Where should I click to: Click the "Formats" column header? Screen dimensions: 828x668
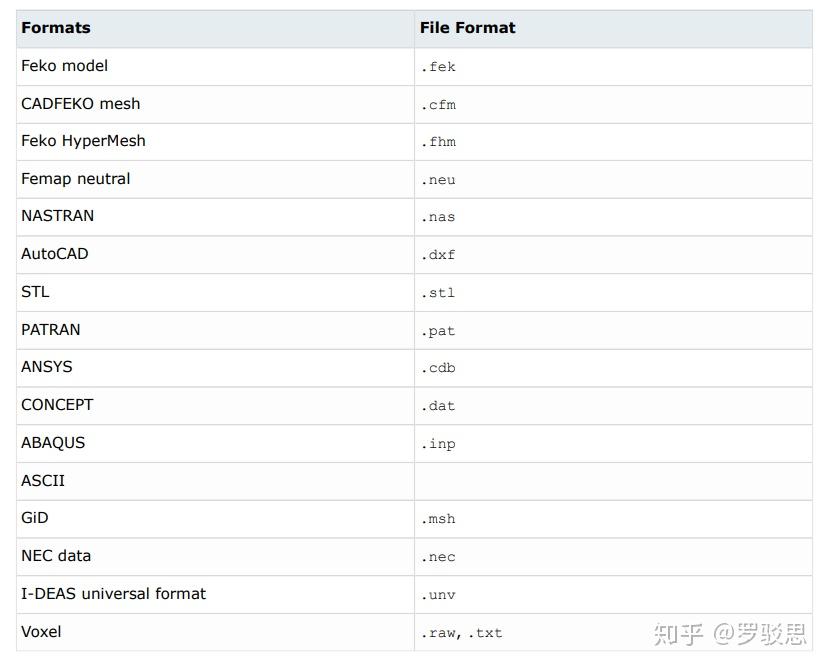(56, 28)
